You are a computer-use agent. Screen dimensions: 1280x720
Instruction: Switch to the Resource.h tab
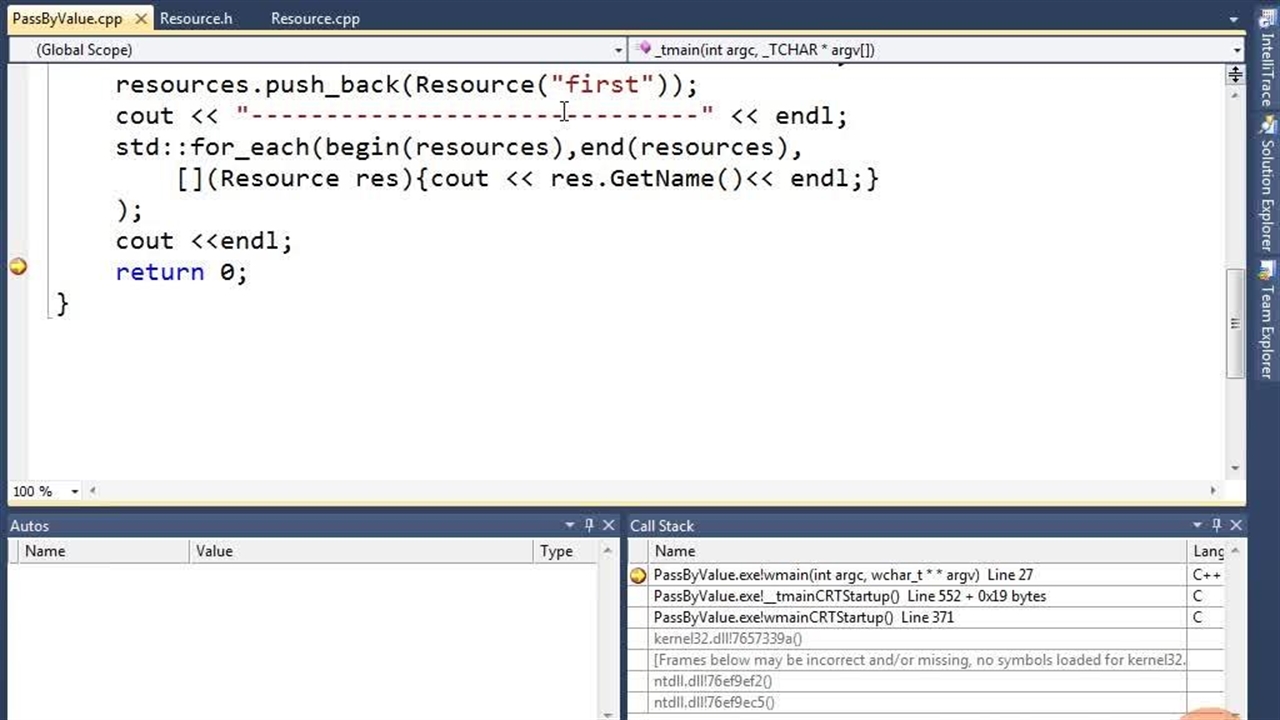(x=196, y=18)
